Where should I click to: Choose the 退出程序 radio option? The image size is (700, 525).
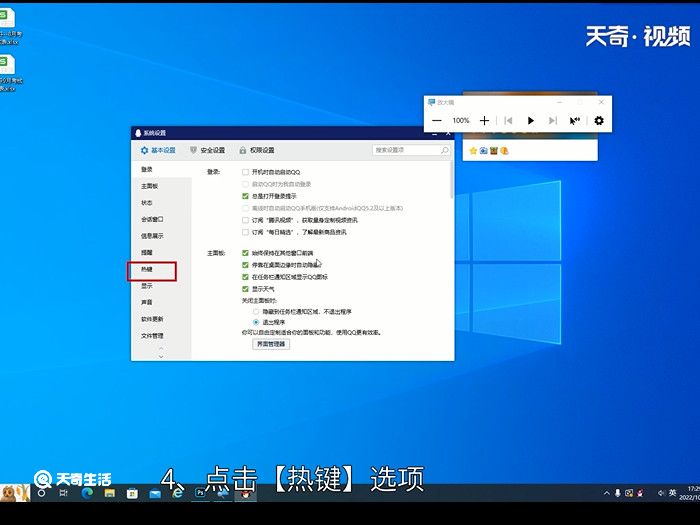pyautogui.click(x=256, y=322)
